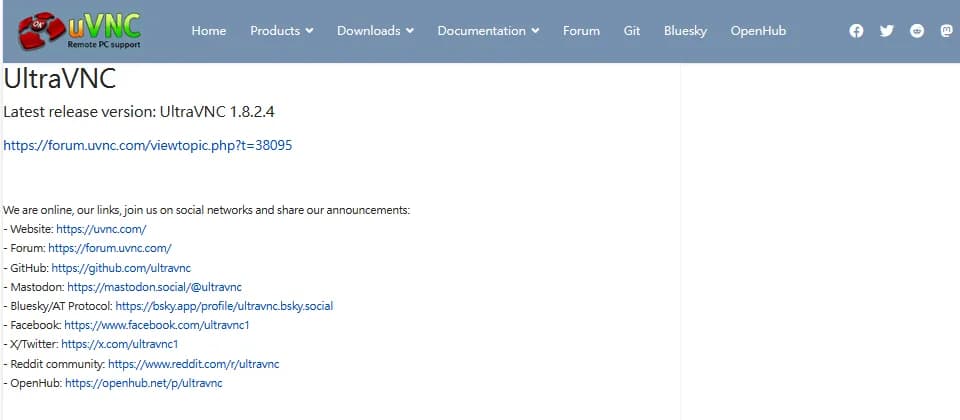Follow the https://uvnc.com/ website link
The height and width of the screenshot is (420, 960).
(101, 229)
